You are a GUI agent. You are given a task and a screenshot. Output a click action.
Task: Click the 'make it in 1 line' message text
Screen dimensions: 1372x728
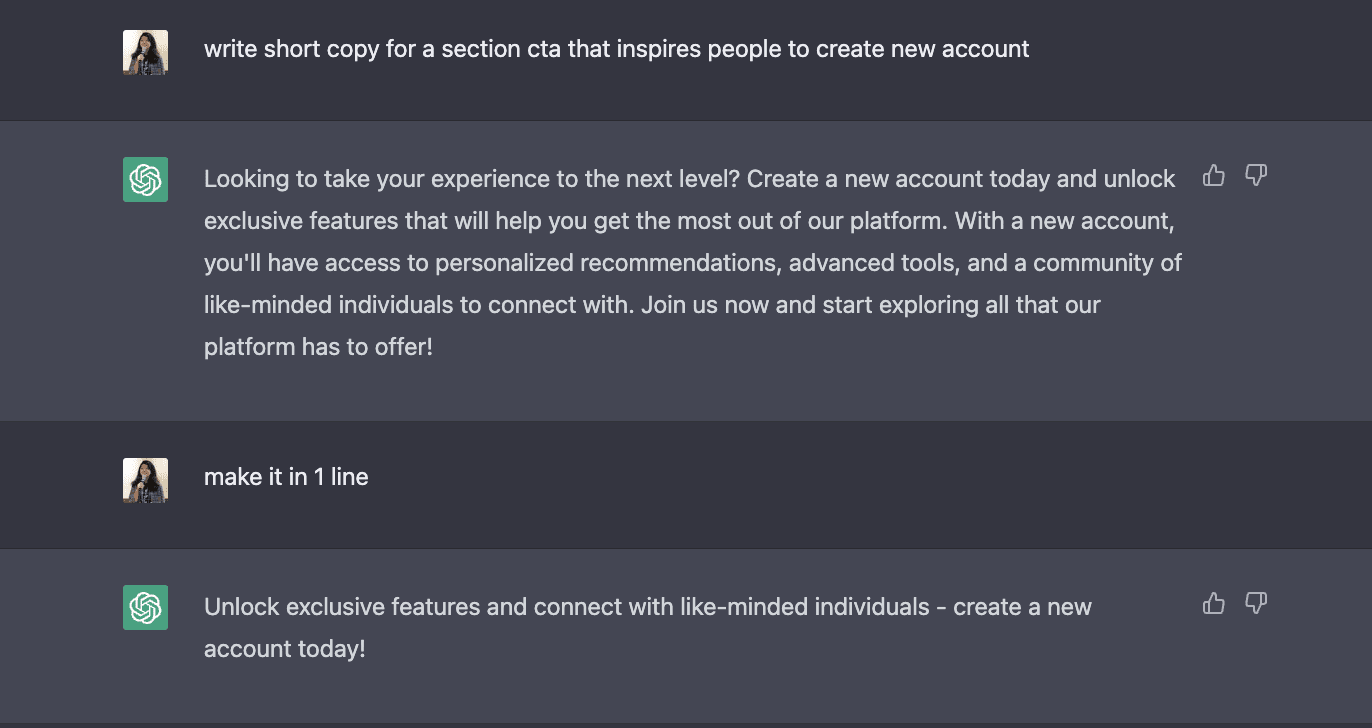click(286, 477)
